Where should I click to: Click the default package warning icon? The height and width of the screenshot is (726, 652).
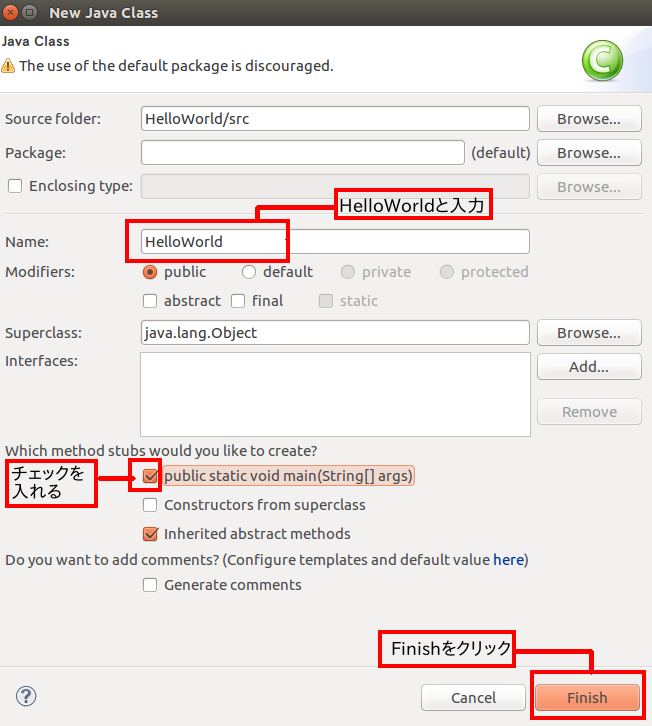click(8, 66)
